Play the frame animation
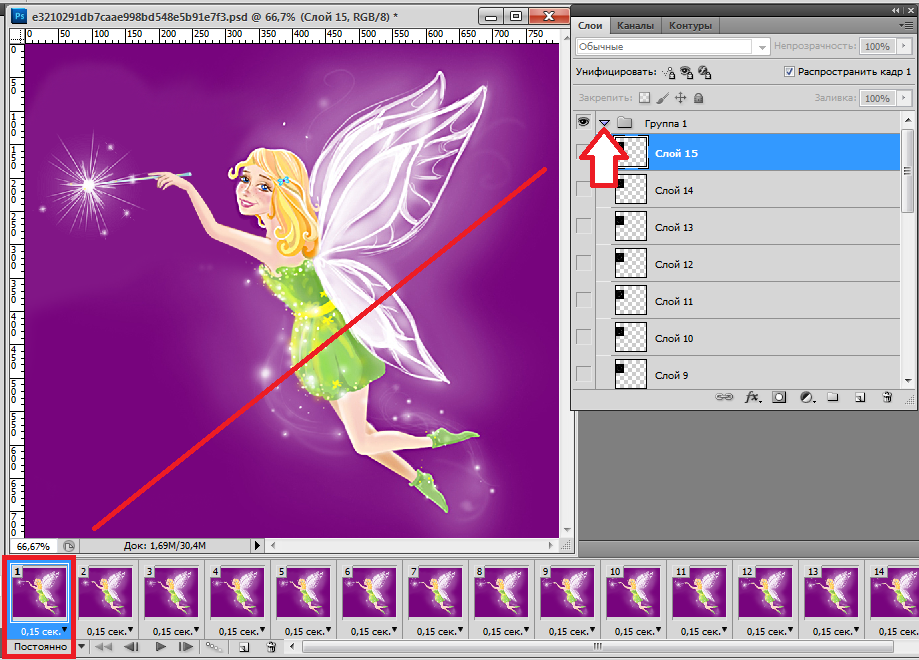 click(160, 648)
